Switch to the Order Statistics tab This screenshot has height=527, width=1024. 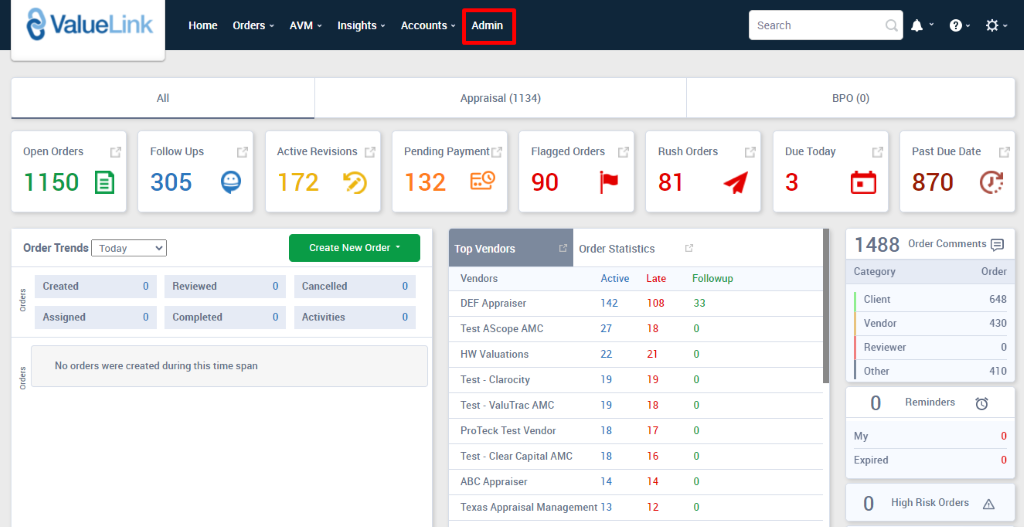click(x=617, y=249)
